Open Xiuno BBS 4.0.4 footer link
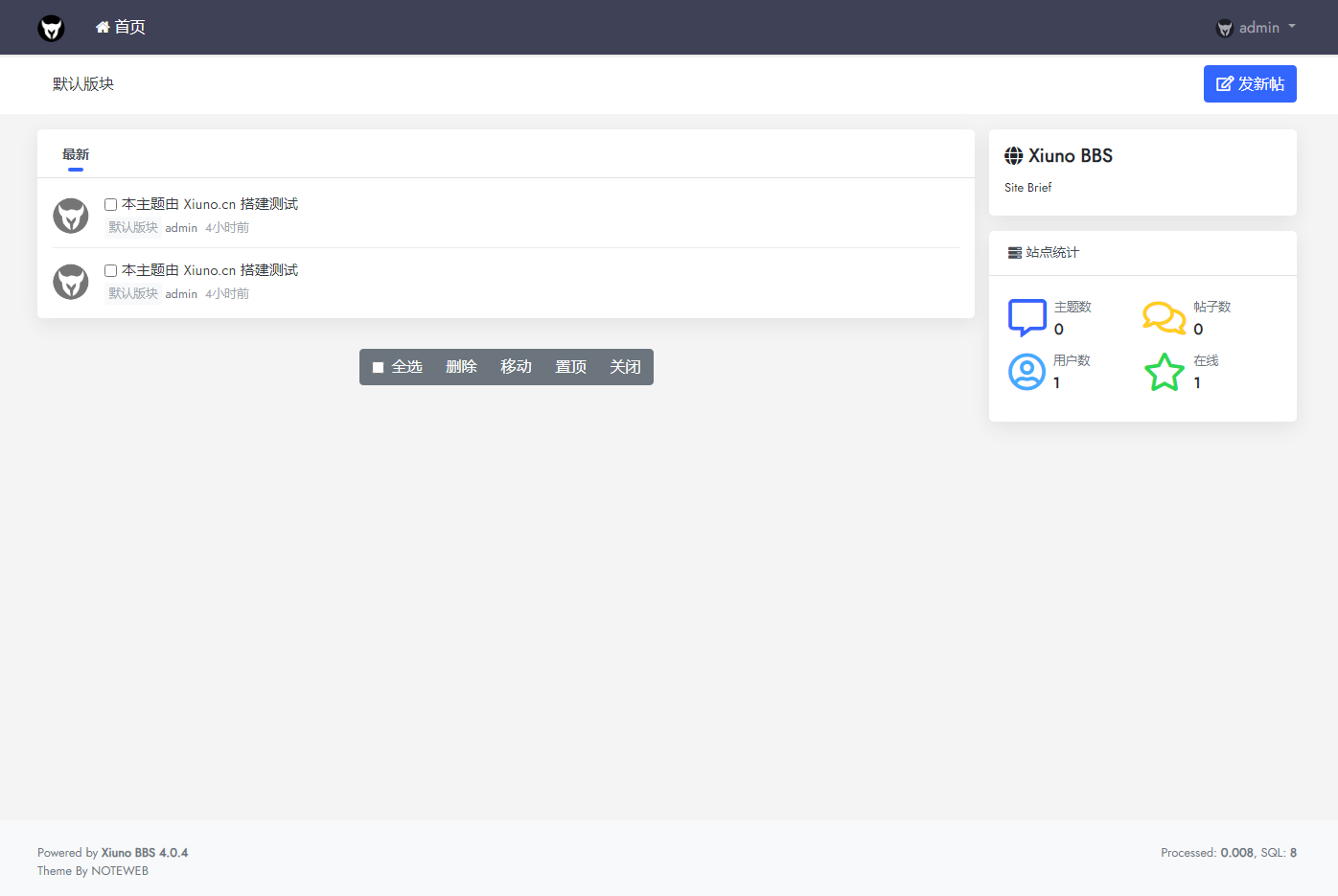The height and width of the screenshot is (896, 1338). 145,853
